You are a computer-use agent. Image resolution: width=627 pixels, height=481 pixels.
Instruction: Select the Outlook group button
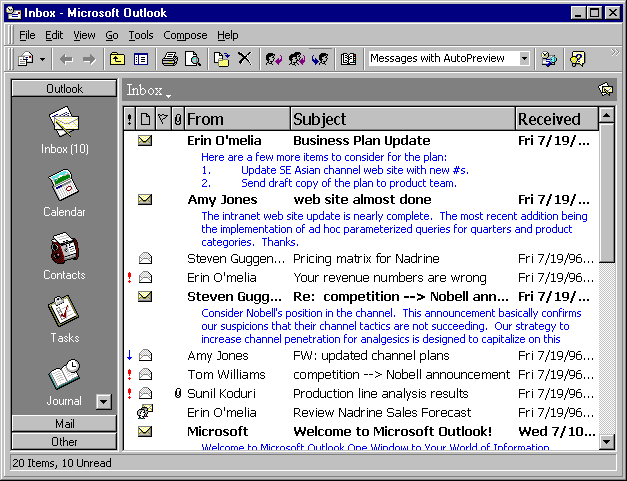click(x=64, y=88)
